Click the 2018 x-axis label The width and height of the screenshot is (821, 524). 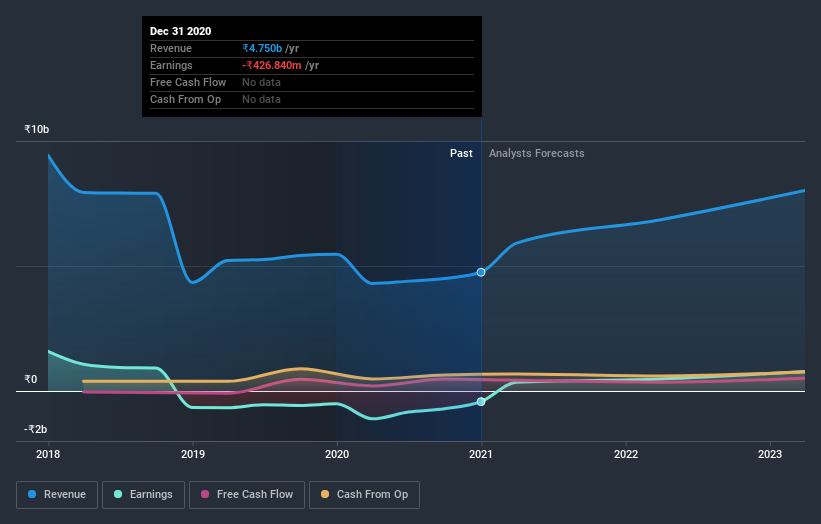tap(48, 454)
